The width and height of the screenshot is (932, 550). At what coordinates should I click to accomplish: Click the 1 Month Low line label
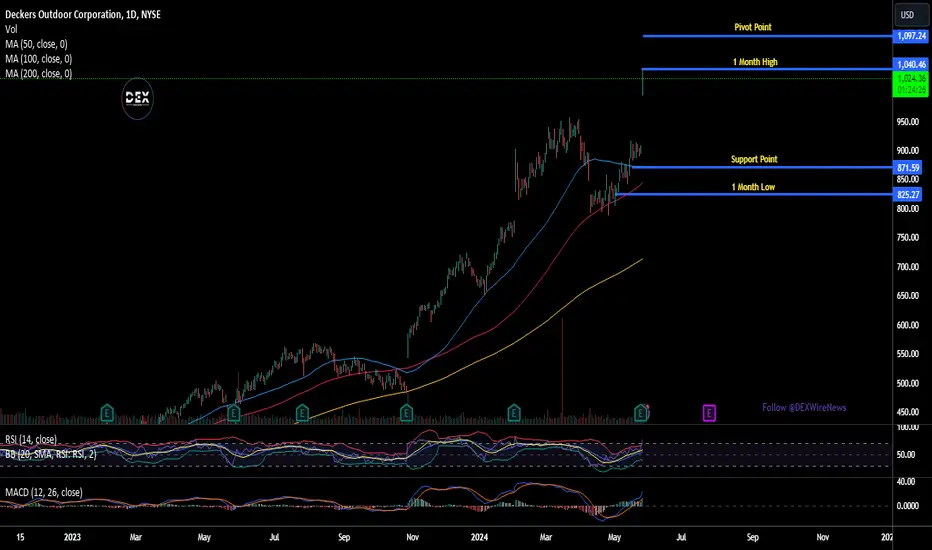[x=753, y=187]
